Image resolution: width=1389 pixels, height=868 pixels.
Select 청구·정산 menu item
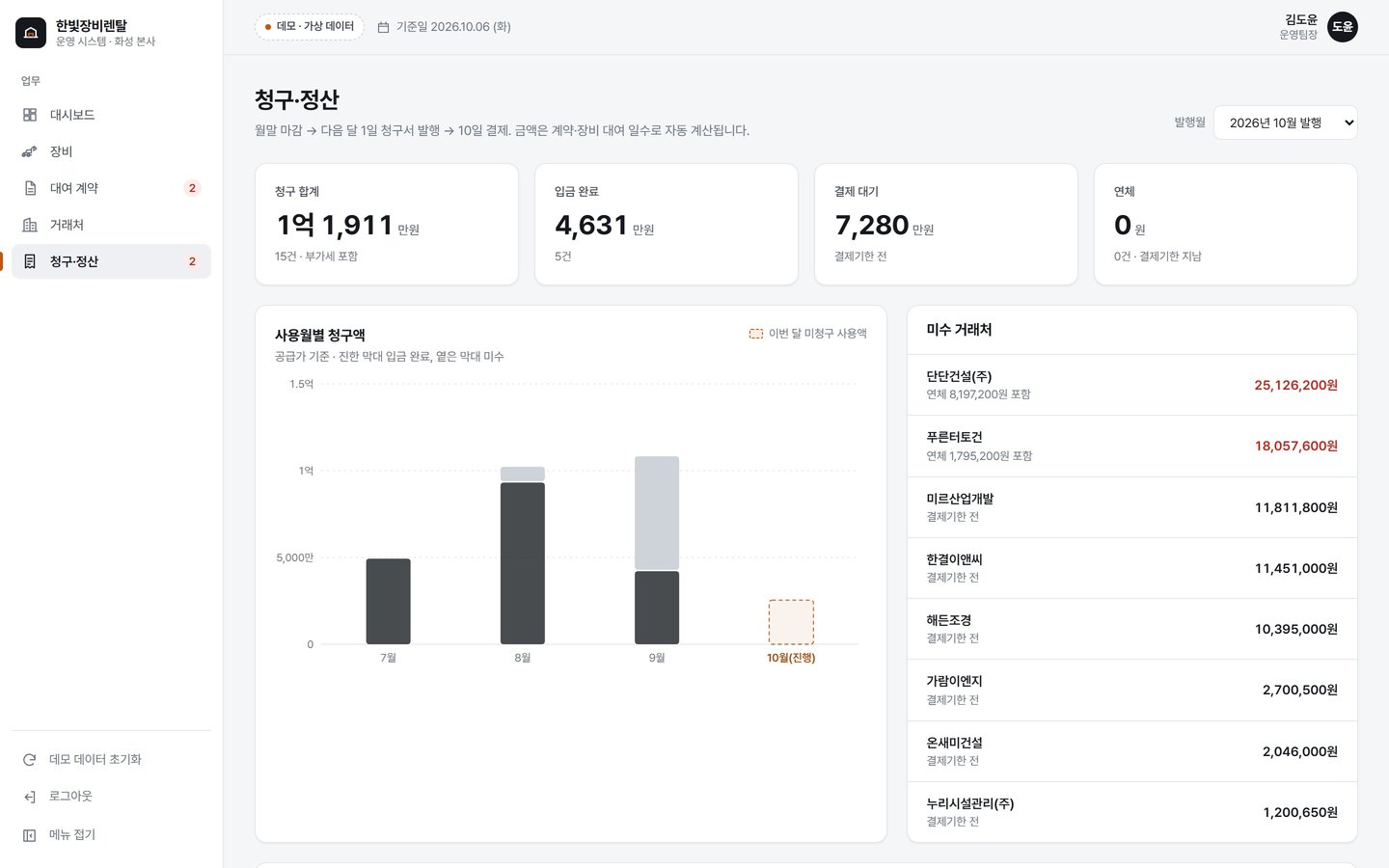tap(111, 261)
